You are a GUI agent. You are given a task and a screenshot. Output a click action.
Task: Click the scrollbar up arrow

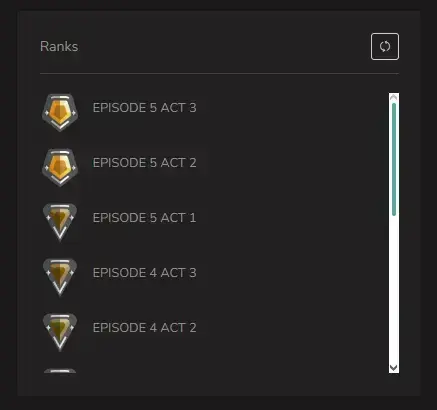point(394,97)
